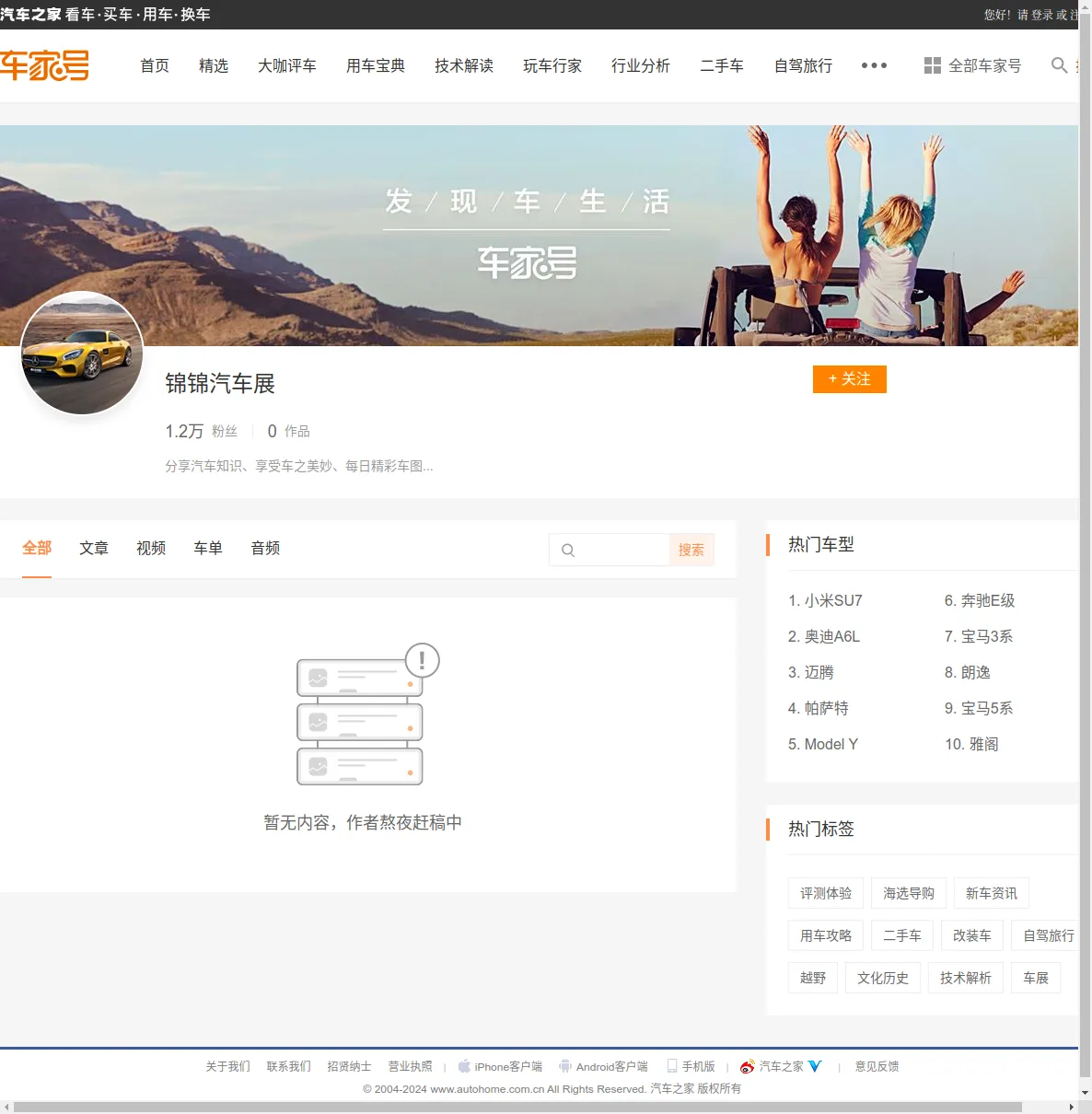Expand the three-dot more categories menu

point(874,65)
